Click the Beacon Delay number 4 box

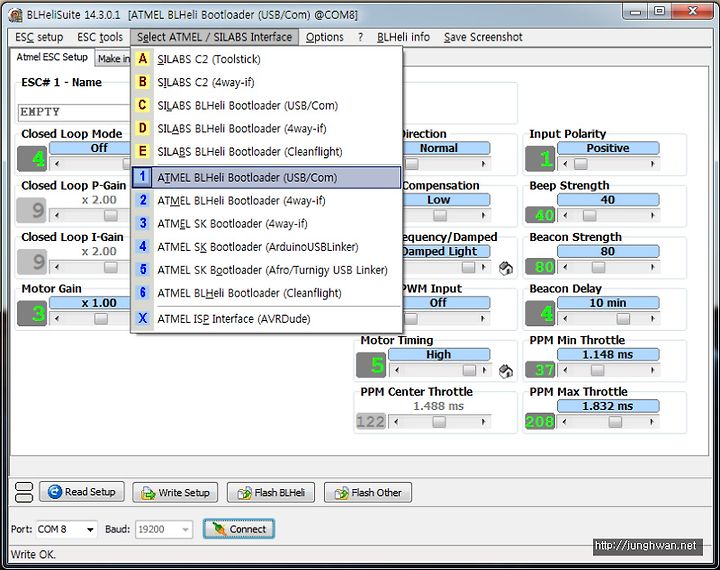click(540, 313)
